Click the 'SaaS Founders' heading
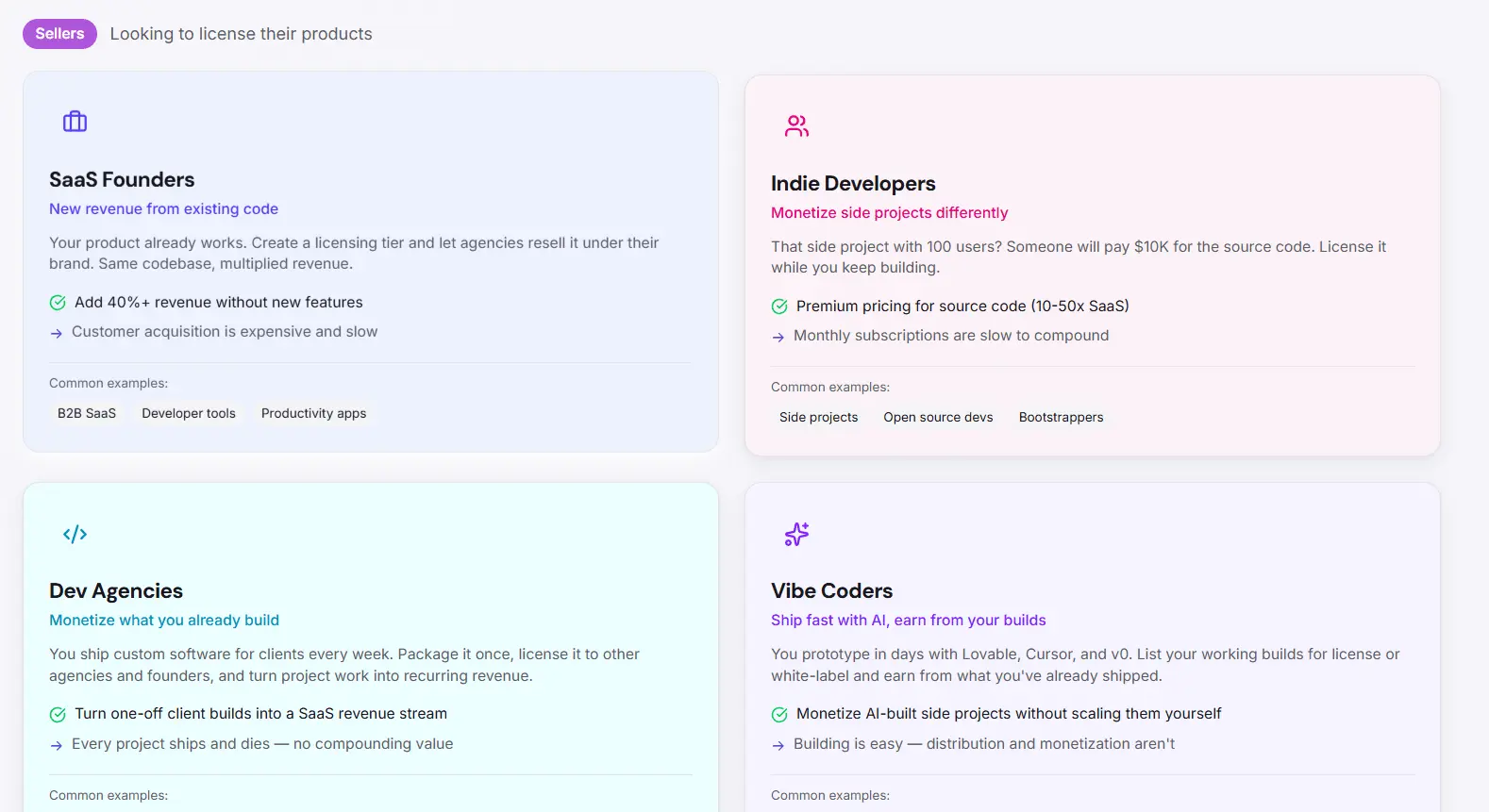1489x812 pixels. [122, 179]
